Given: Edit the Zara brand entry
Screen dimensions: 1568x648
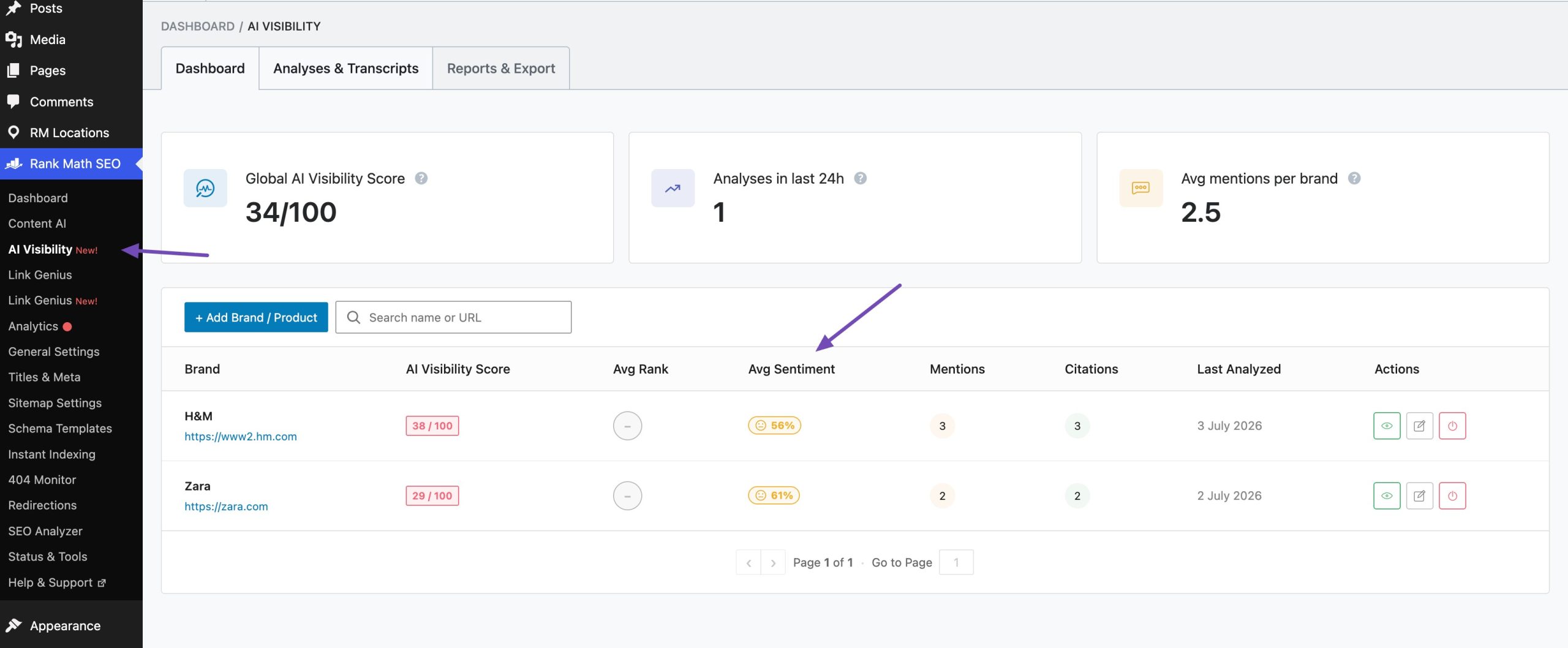Looking at the screenshot, I should click(x=1419, y=495).
